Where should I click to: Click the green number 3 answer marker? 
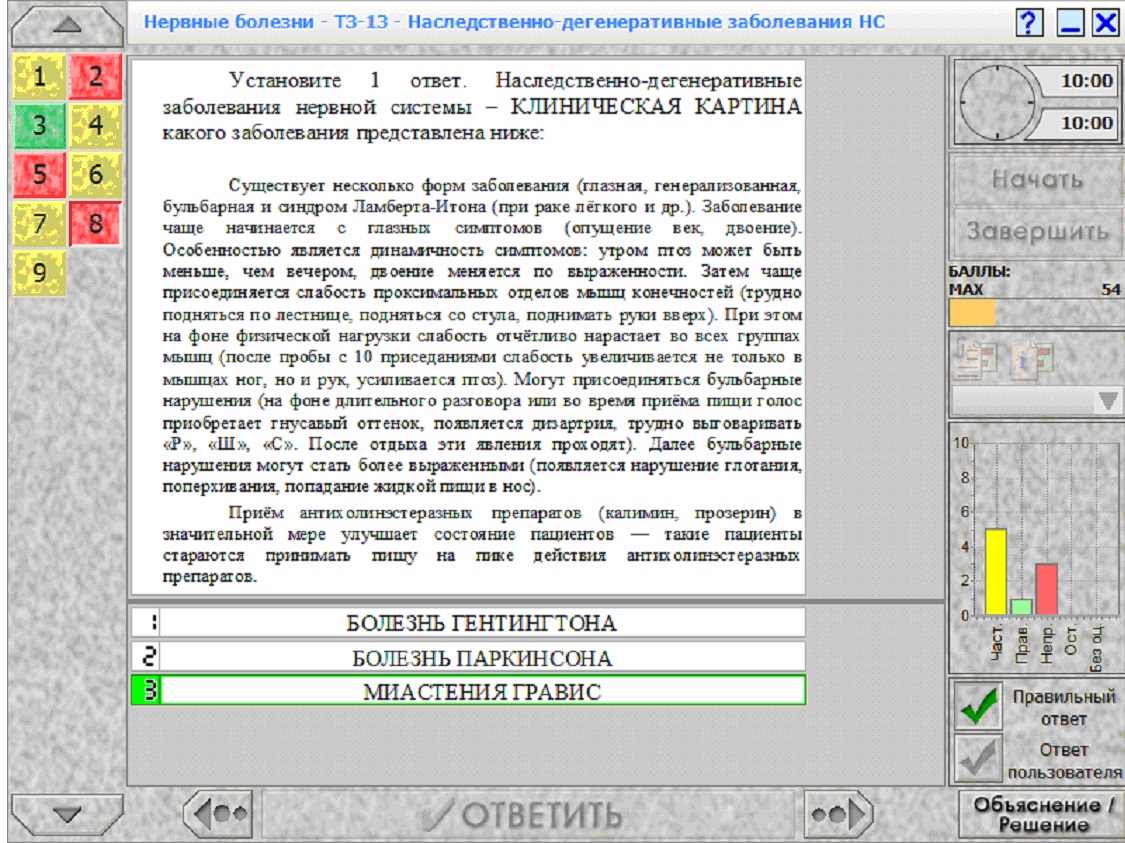pos(146,691)
